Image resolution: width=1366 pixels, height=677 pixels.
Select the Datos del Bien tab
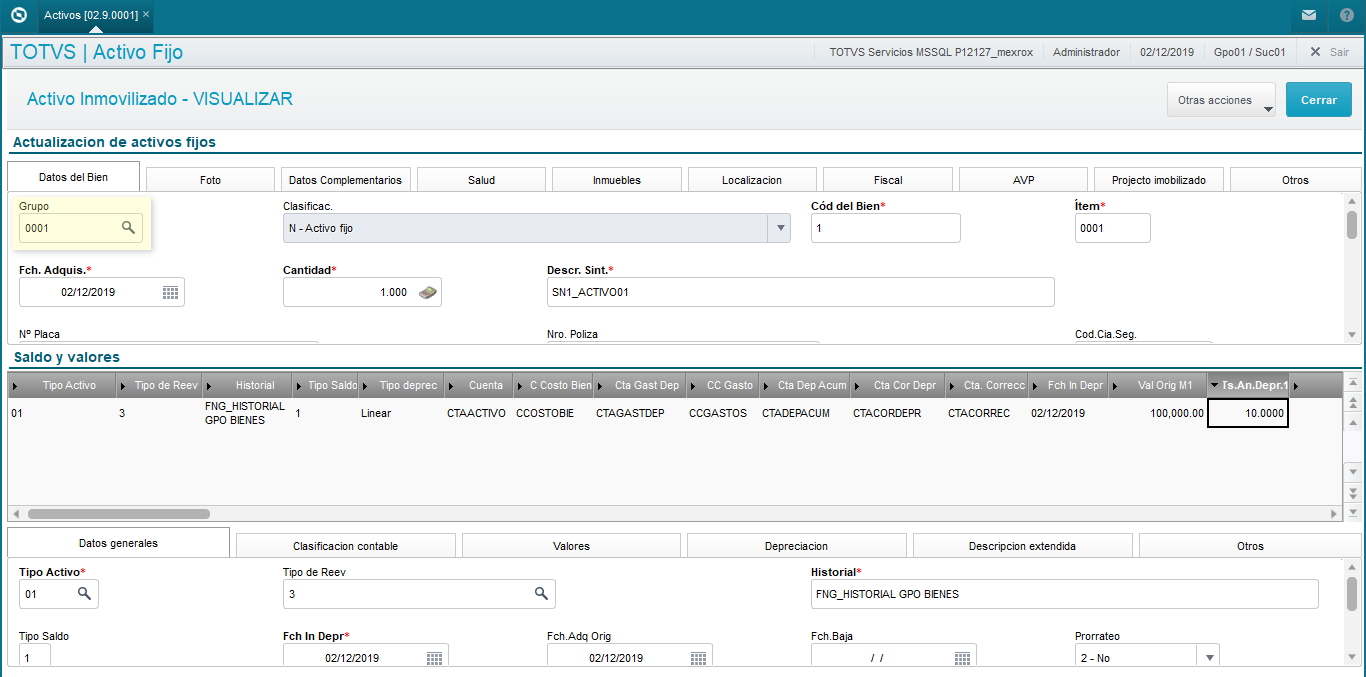(73, 176)
